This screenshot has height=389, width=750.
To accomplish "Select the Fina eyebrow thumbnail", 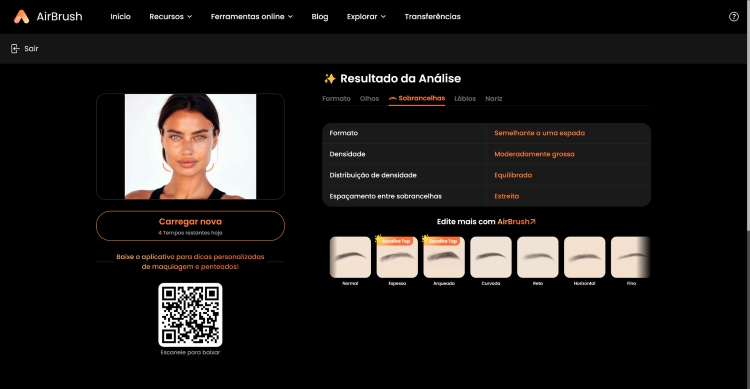I will 630,257.
